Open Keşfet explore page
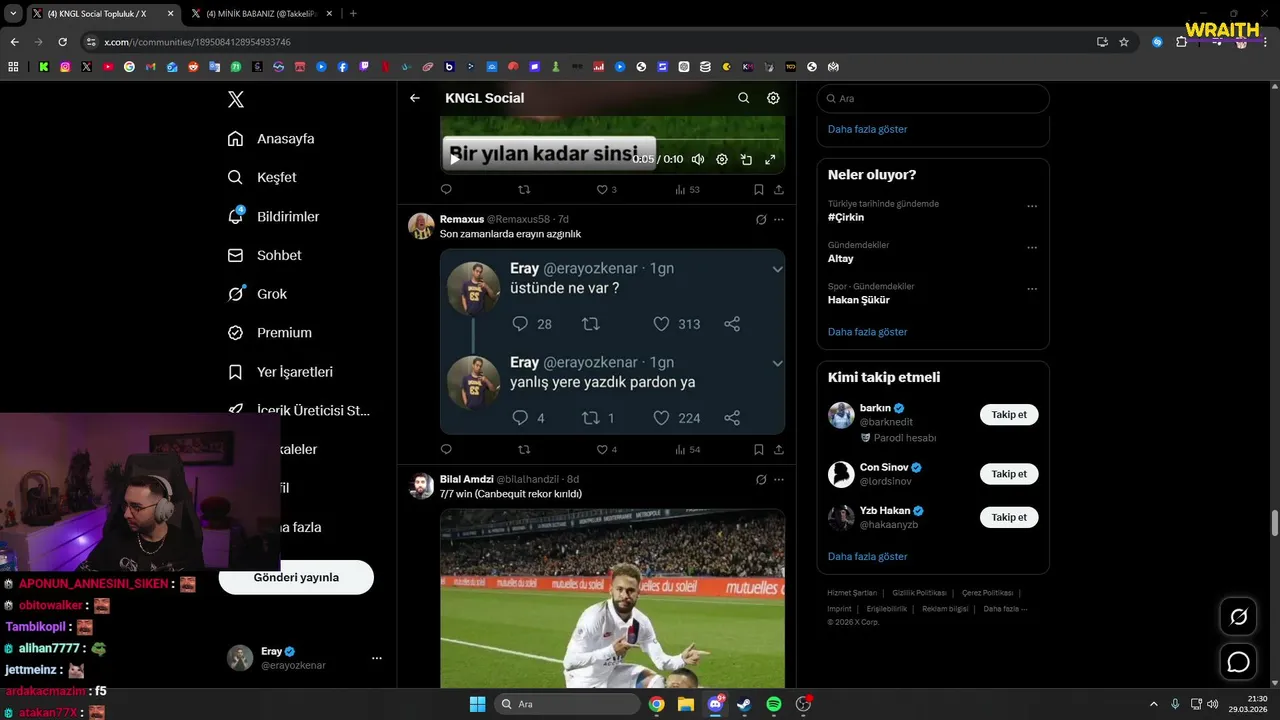Screen dimensions: 1280x720 pos(262,177)
